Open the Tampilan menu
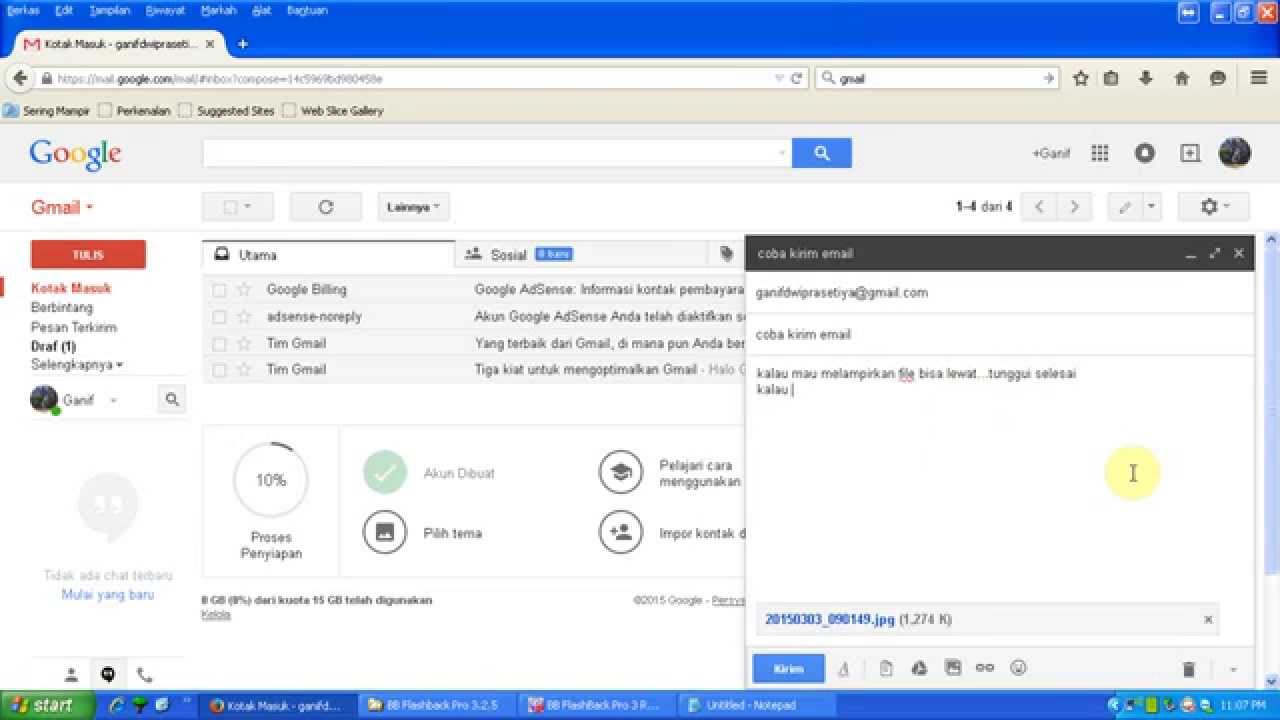Screen dimensions: 1280x720 click(109, 10)
